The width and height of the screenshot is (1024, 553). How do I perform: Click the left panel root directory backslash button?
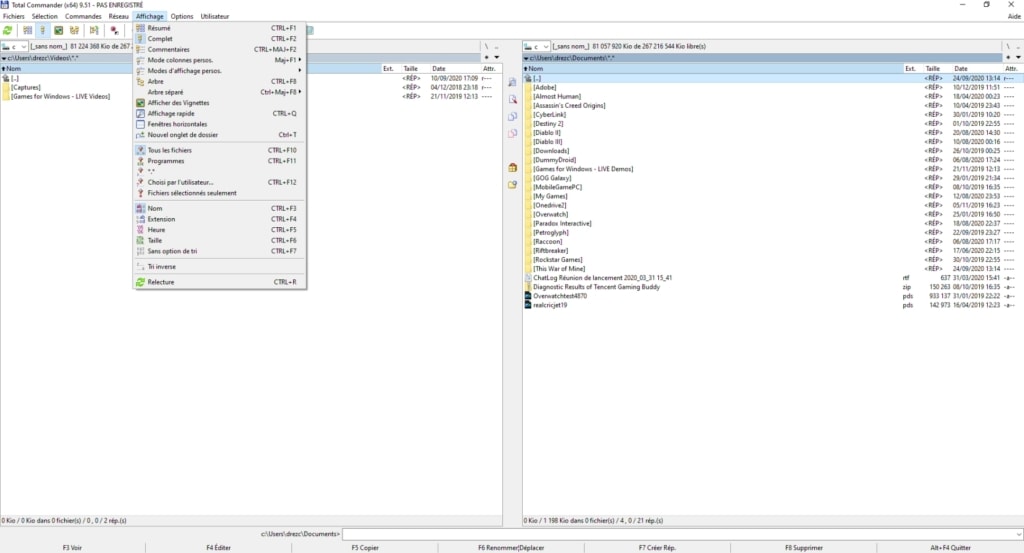coord(486,46)
